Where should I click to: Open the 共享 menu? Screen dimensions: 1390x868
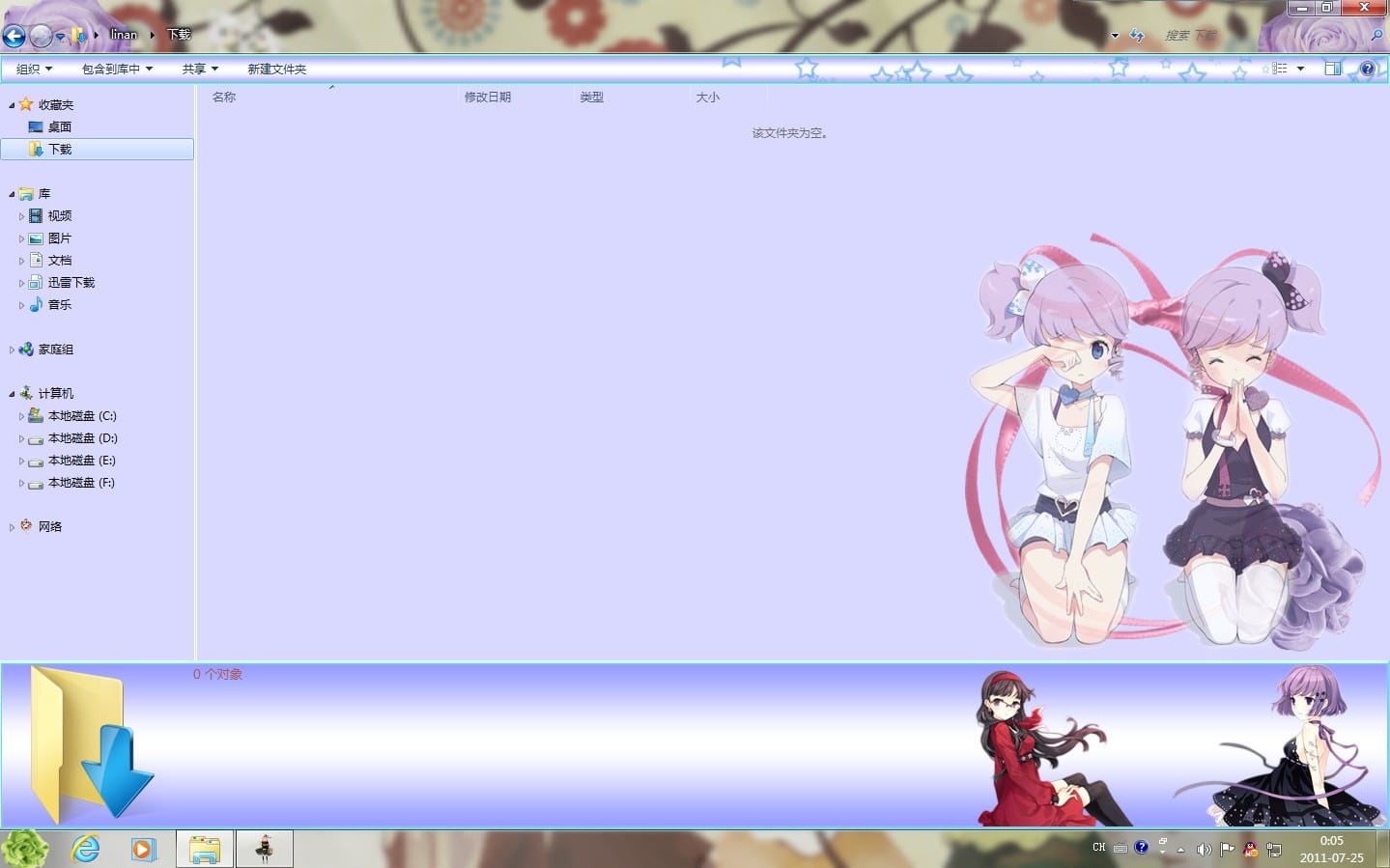[x=200, y=69]
